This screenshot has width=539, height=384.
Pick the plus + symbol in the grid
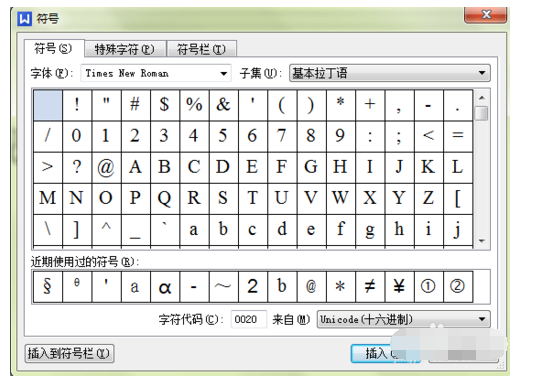[370, 105]
